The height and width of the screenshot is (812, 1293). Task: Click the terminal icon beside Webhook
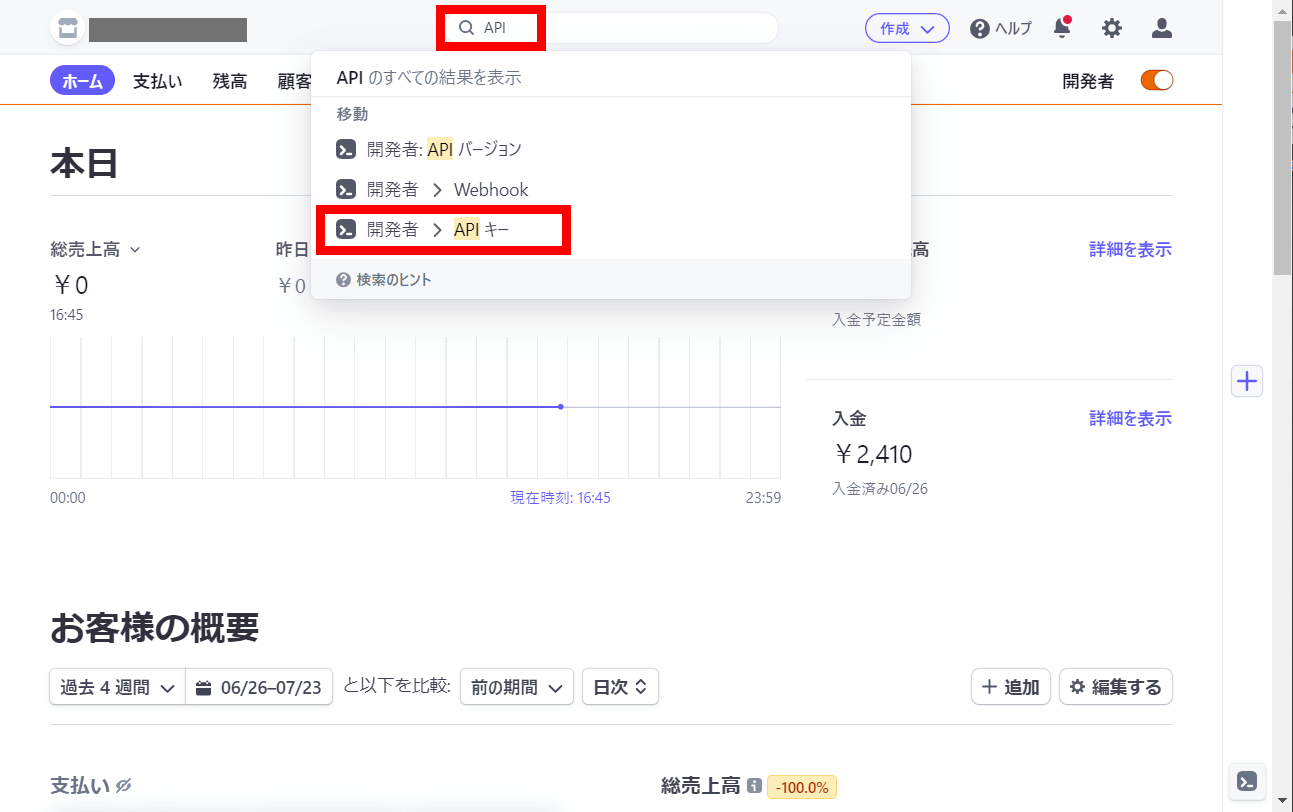(346, 189)
